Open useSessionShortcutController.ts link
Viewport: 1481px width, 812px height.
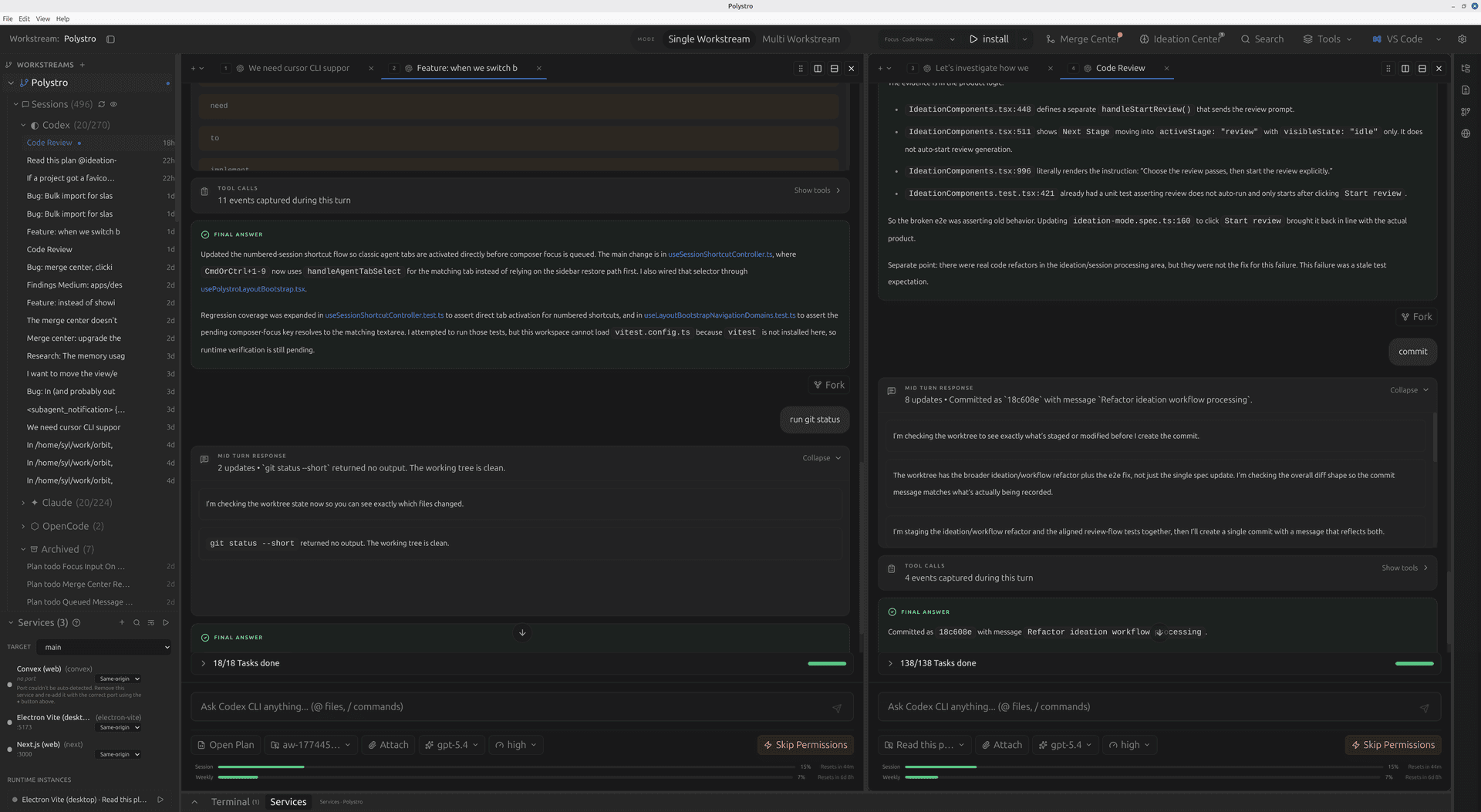click(720, 254)
